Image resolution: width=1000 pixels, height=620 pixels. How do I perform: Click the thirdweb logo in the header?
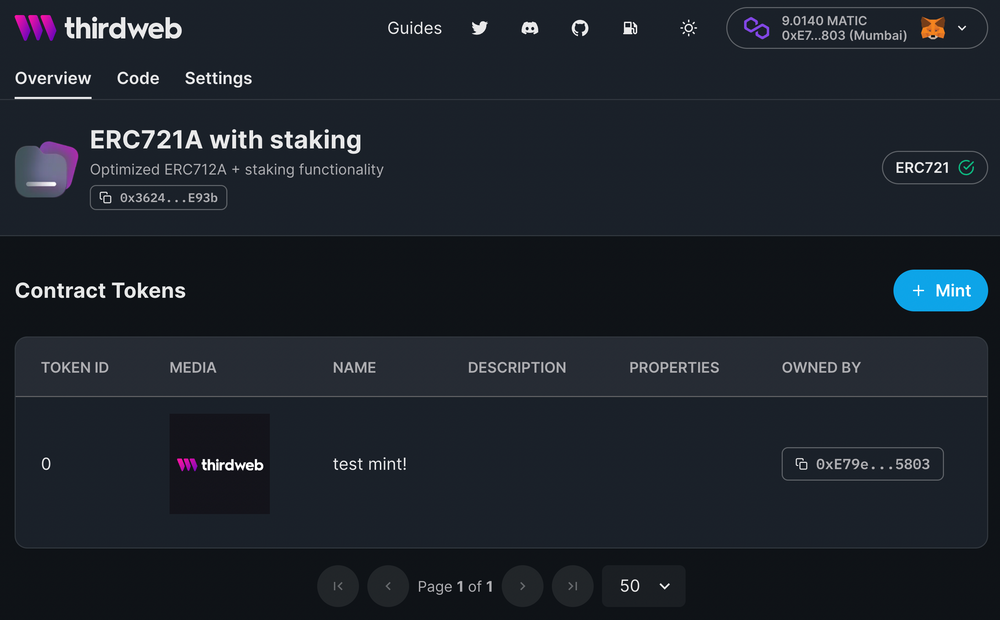(x=97, y=28)
